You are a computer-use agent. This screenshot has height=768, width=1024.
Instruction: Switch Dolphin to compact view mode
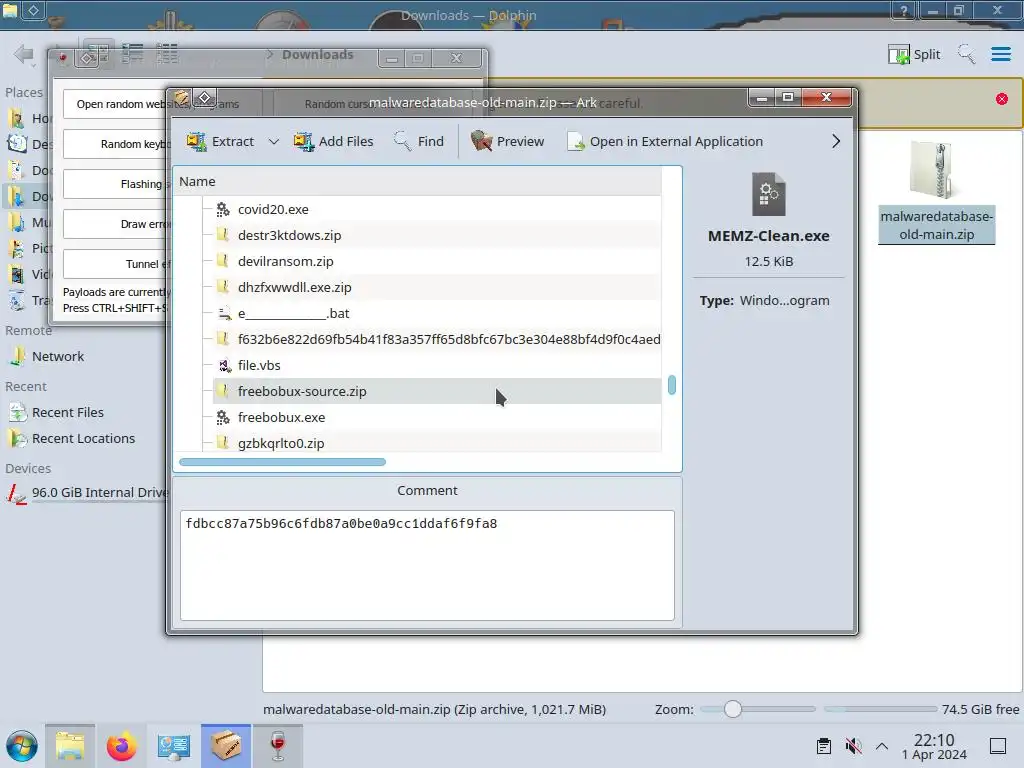click(133, 54)
